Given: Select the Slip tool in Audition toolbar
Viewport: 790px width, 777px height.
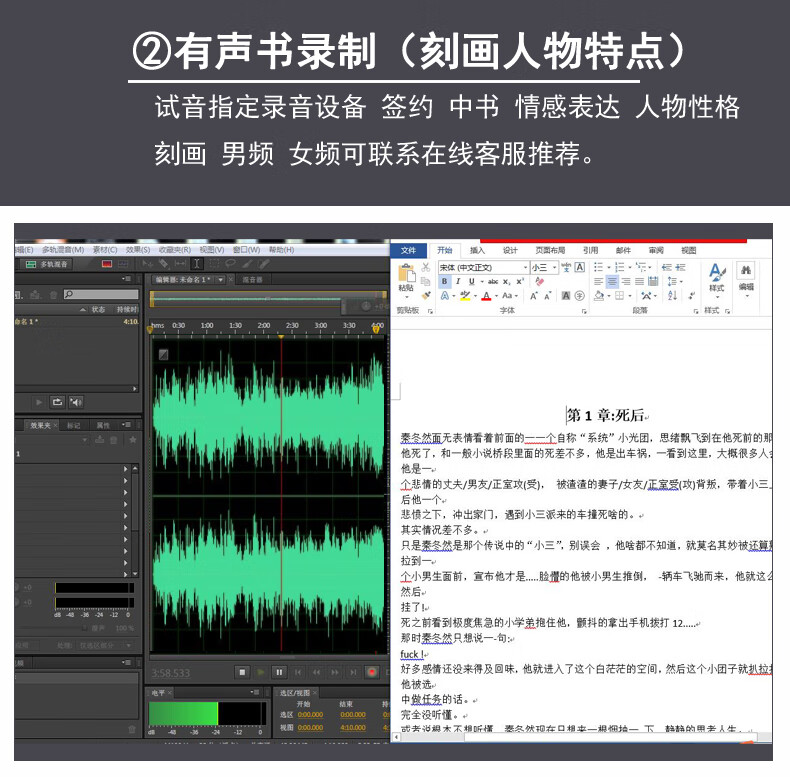Looking at the screenshot, I should point(180,264).
